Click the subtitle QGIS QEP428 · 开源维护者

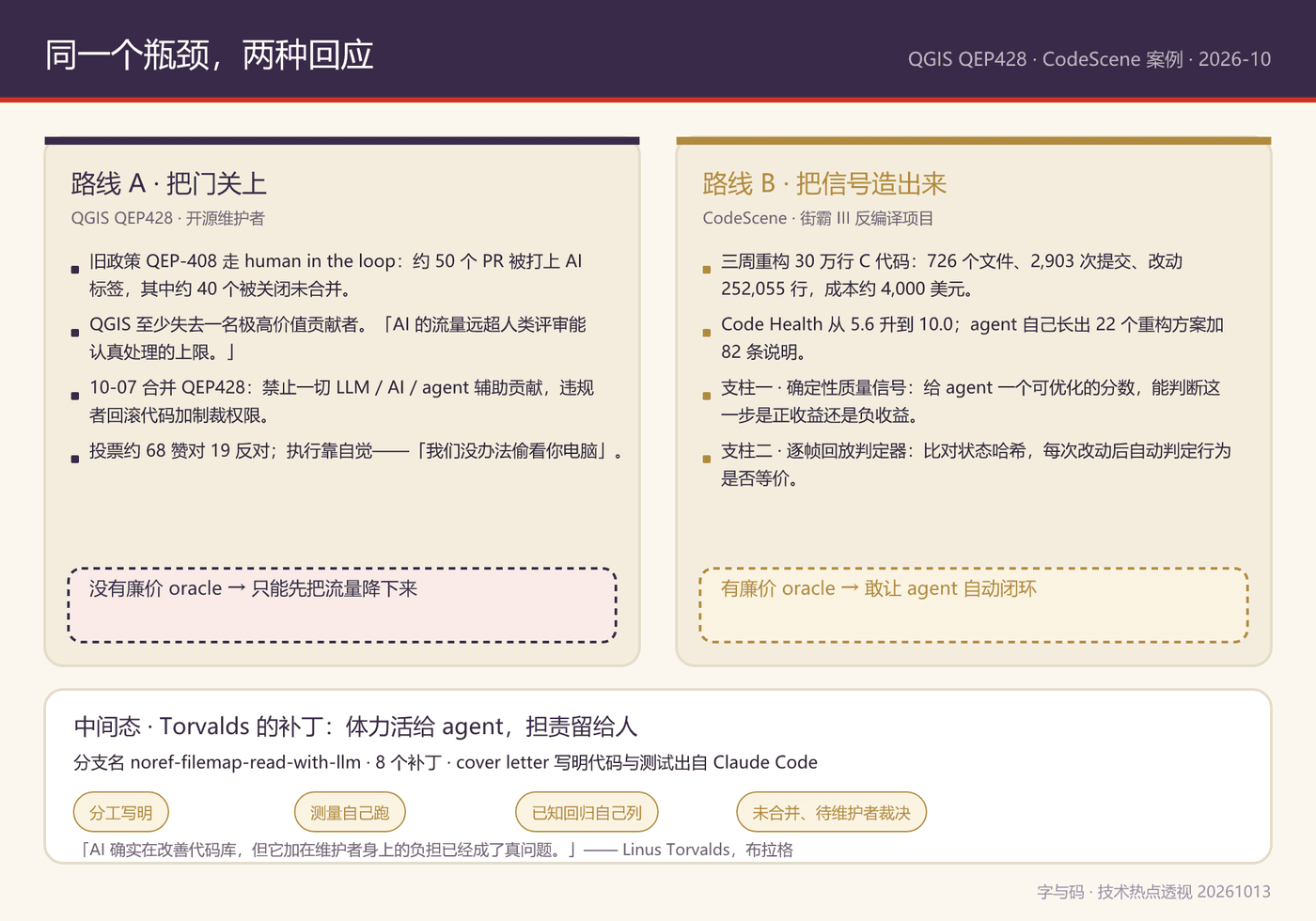(168, 218)
